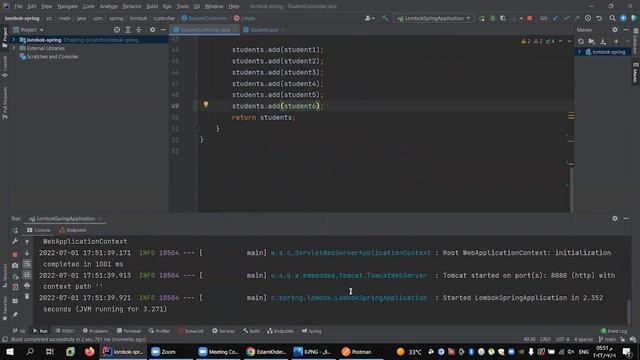Clear console with trash icon
The width and height of the screenshot is (640, 360).
(x=27, y=296)
